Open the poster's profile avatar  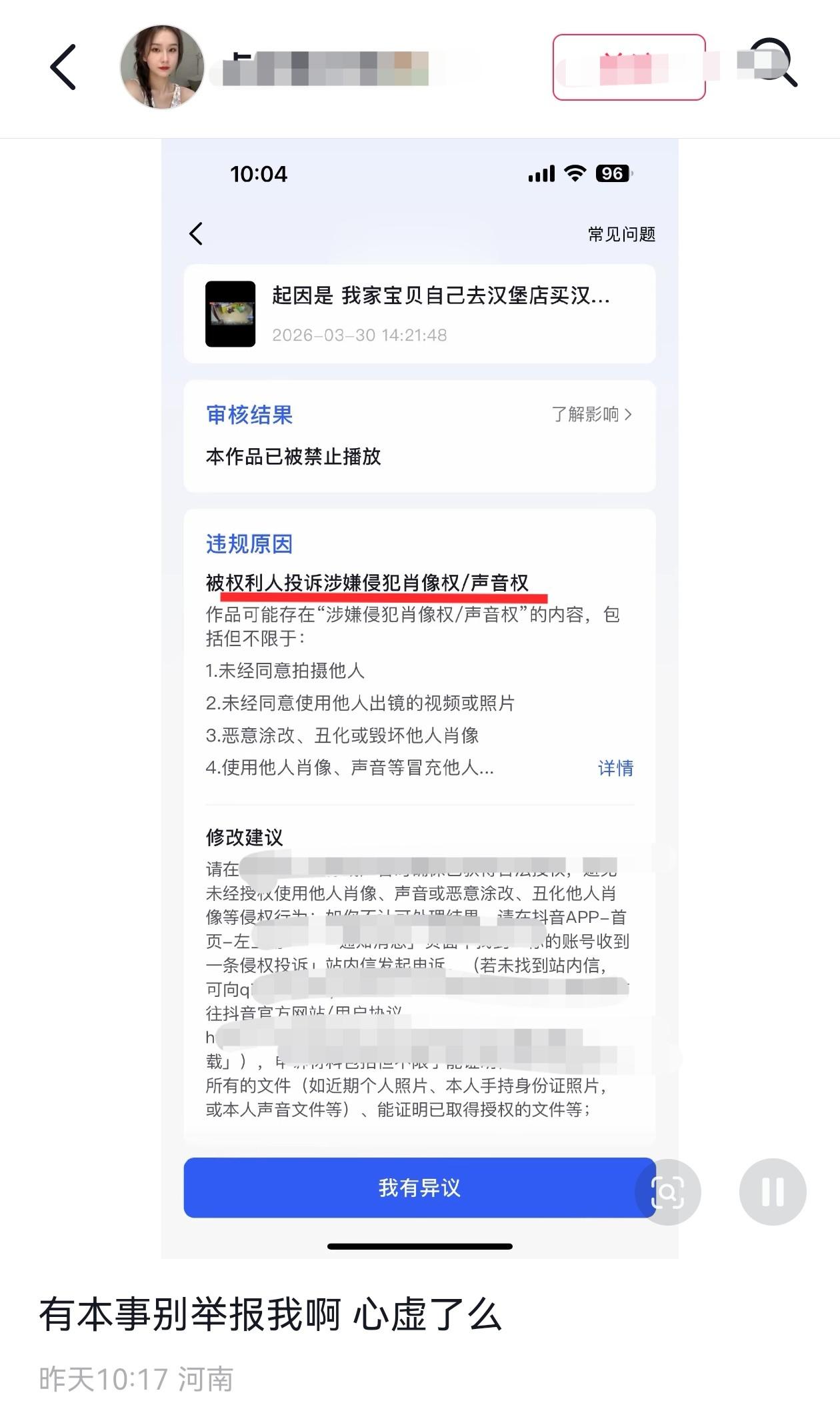(x=162, y=67)
